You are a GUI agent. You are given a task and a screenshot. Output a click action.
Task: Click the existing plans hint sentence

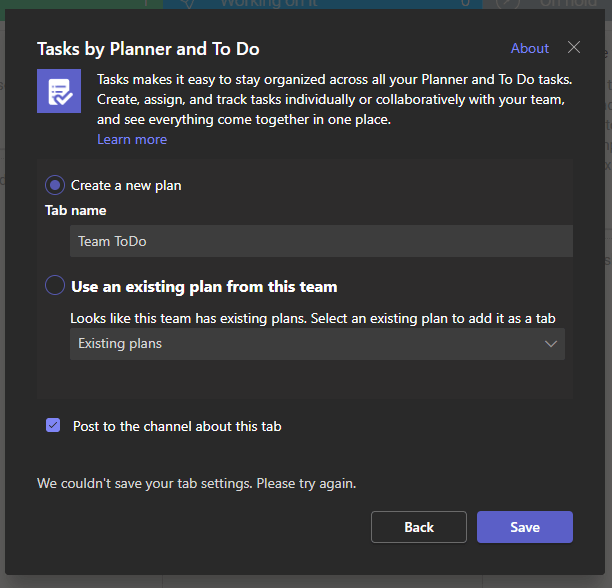tap(313, 318)
